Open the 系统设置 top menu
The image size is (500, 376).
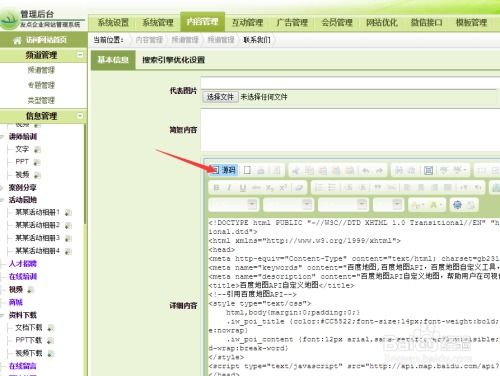[x=113, y=22]
